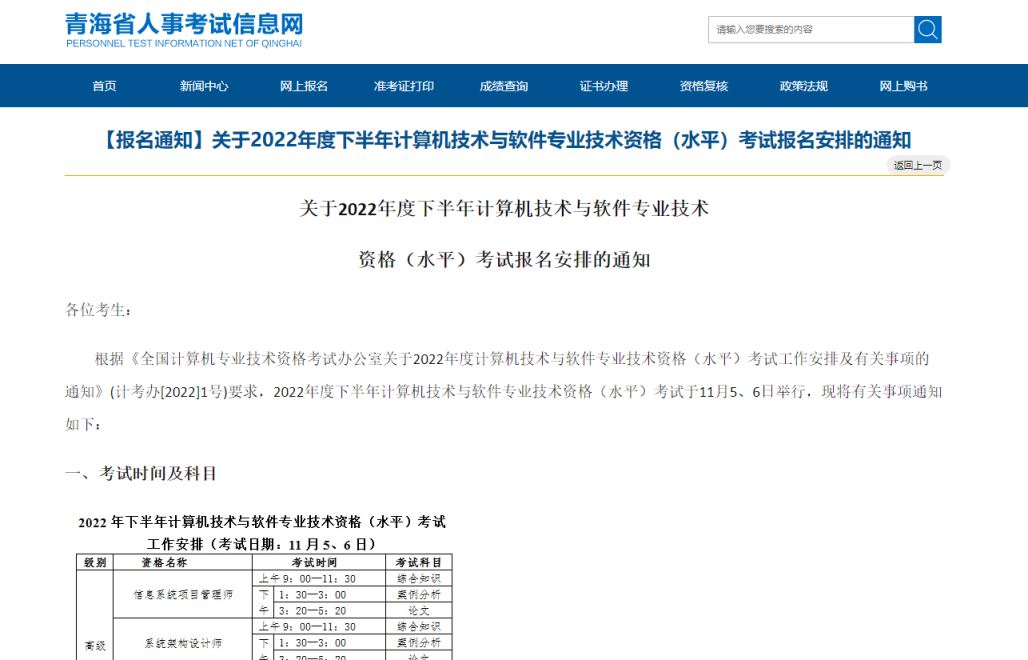Click the blue 【报名通知】 page headline
Viewport: 1028px width, 660px height.
pyautogui.click(x=505, y=140)
